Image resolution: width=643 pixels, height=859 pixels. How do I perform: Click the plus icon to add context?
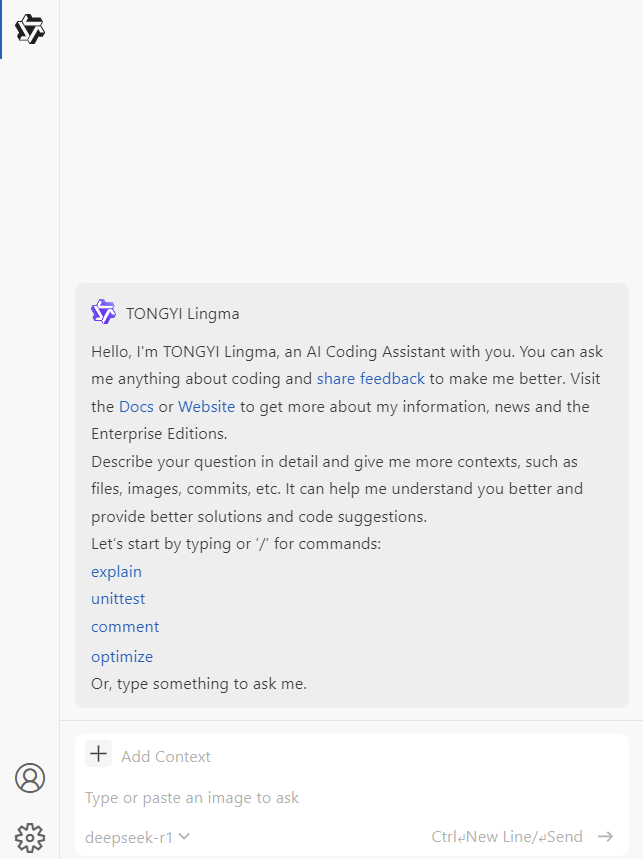(x=98, y=755)
